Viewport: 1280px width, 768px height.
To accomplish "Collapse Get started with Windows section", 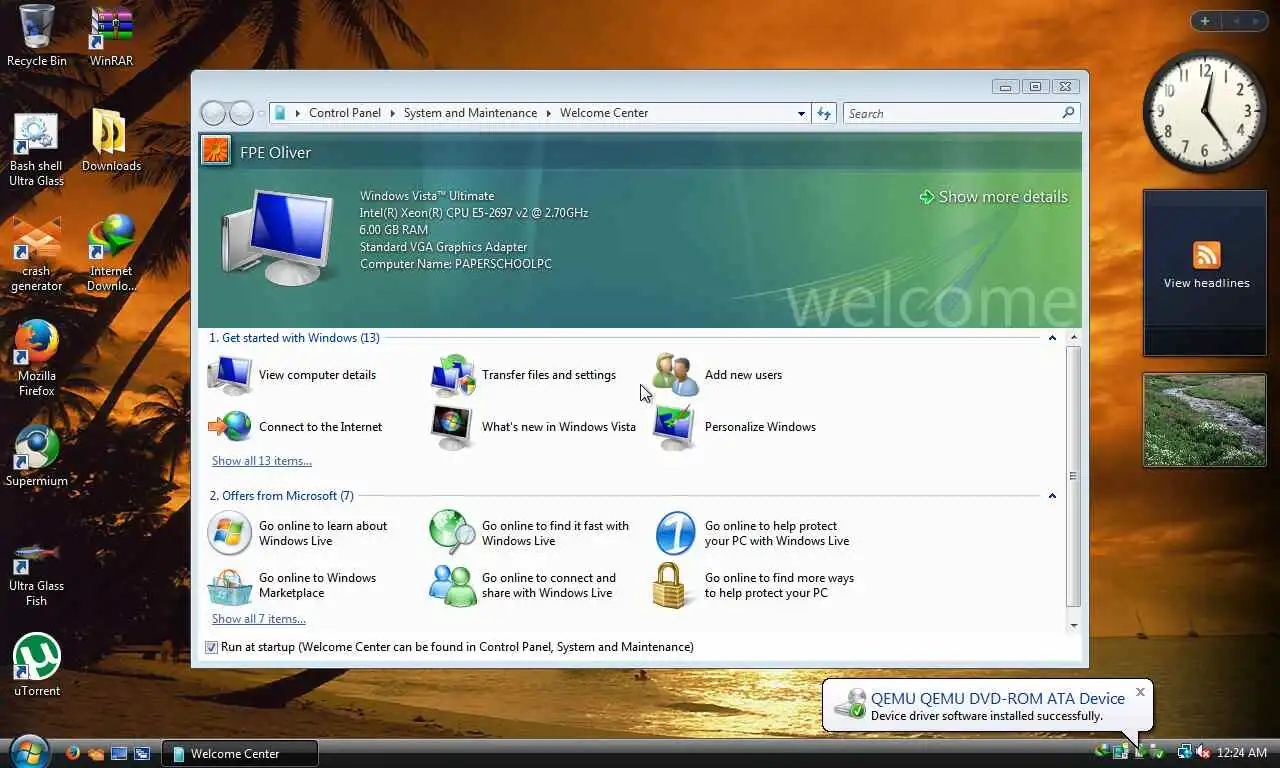I will pyautogui.click(x=1052, y=338).
